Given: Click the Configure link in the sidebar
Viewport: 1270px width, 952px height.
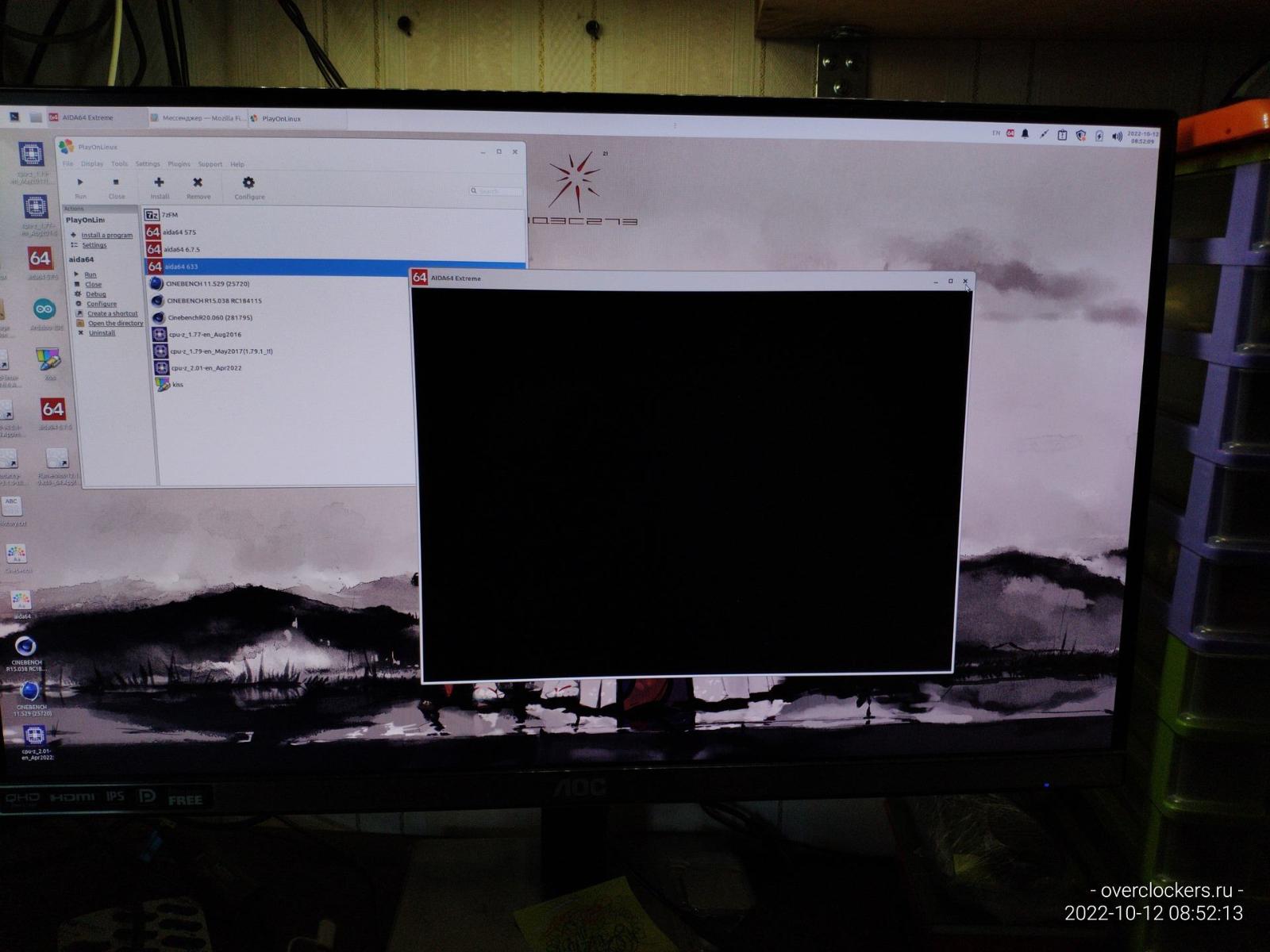Looking at the screenshot, I should (102, 304).
